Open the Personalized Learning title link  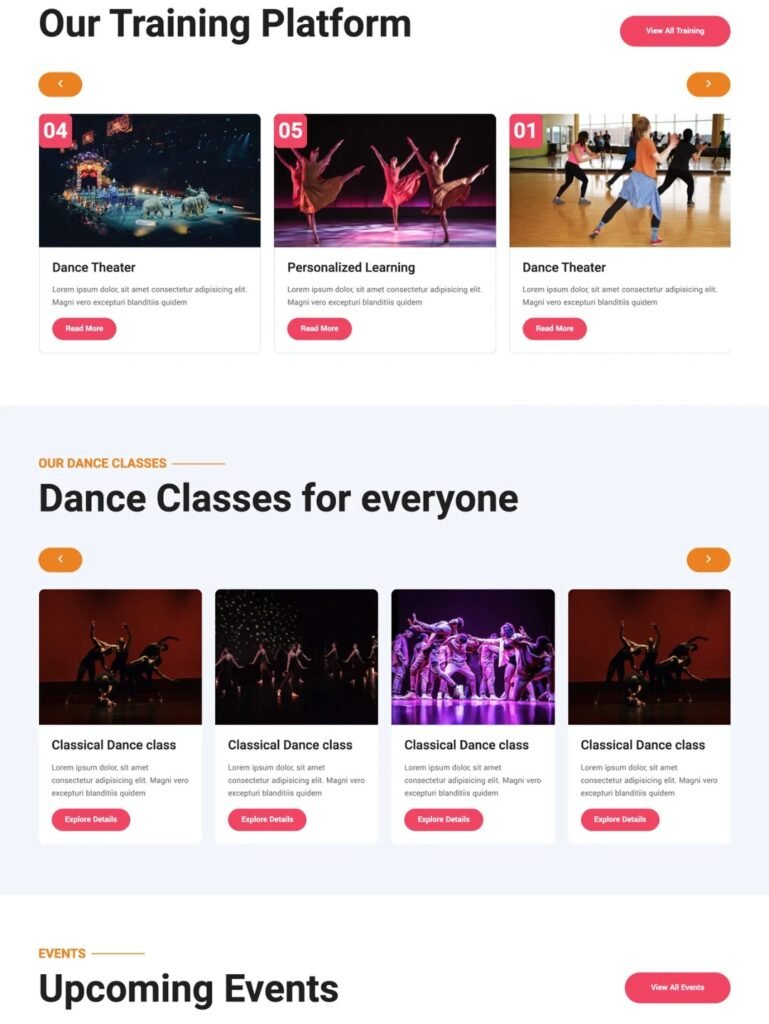point(351,267)
